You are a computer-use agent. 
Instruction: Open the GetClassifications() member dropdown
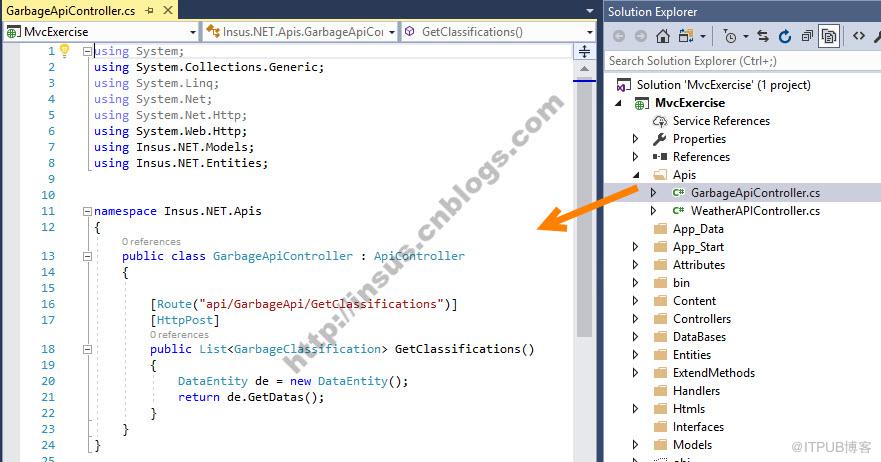point(589,32)
